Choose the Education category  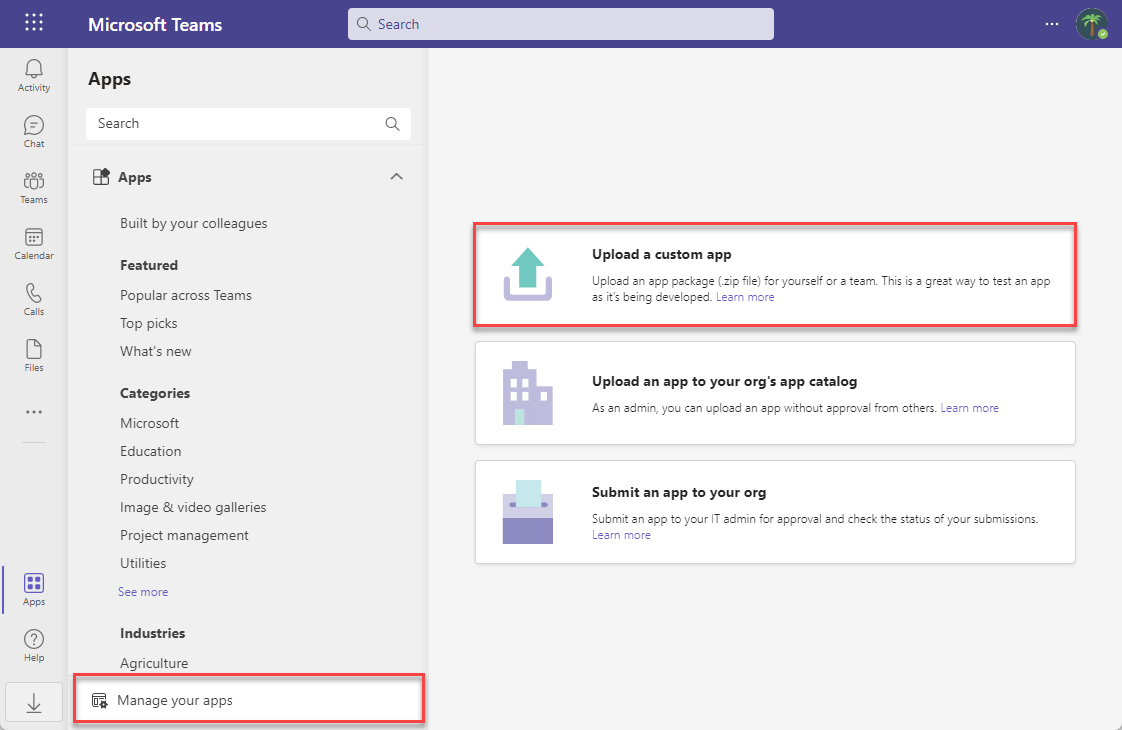150,452
